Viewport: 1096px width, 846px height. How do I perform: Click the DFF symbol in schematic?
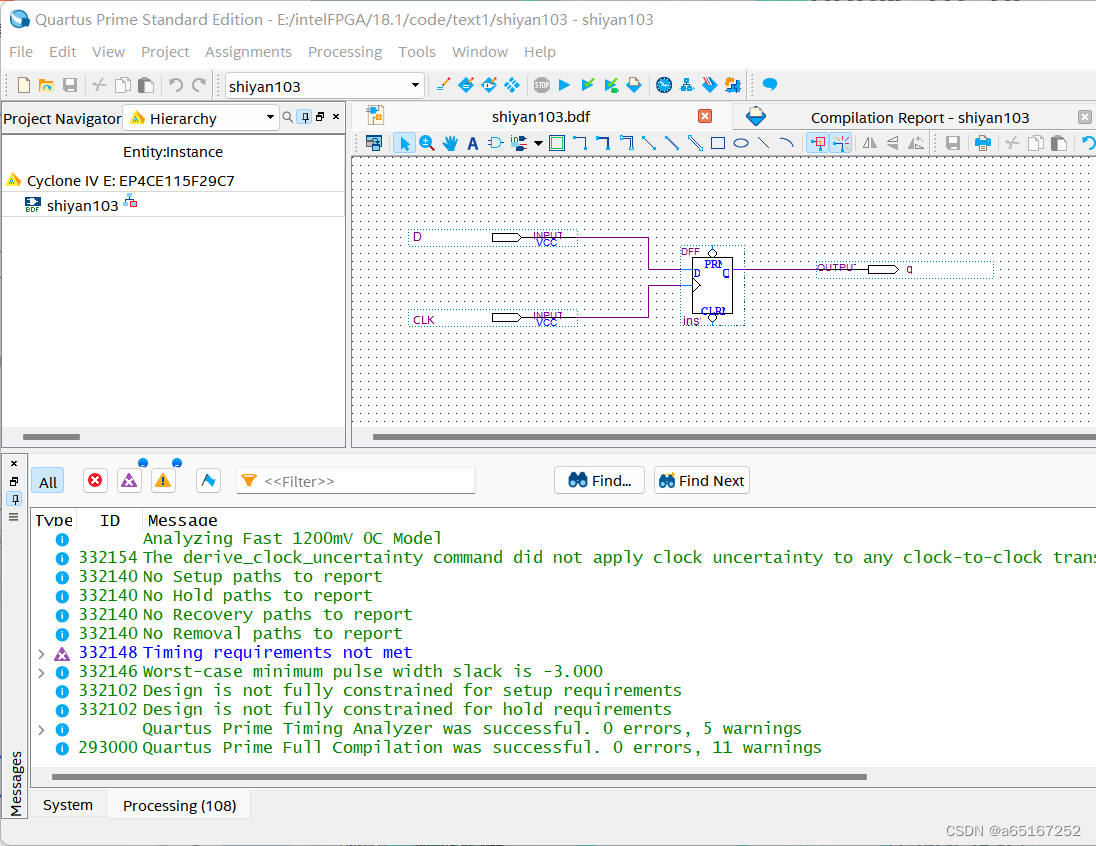pyautogui.click(x=712, y=286)
